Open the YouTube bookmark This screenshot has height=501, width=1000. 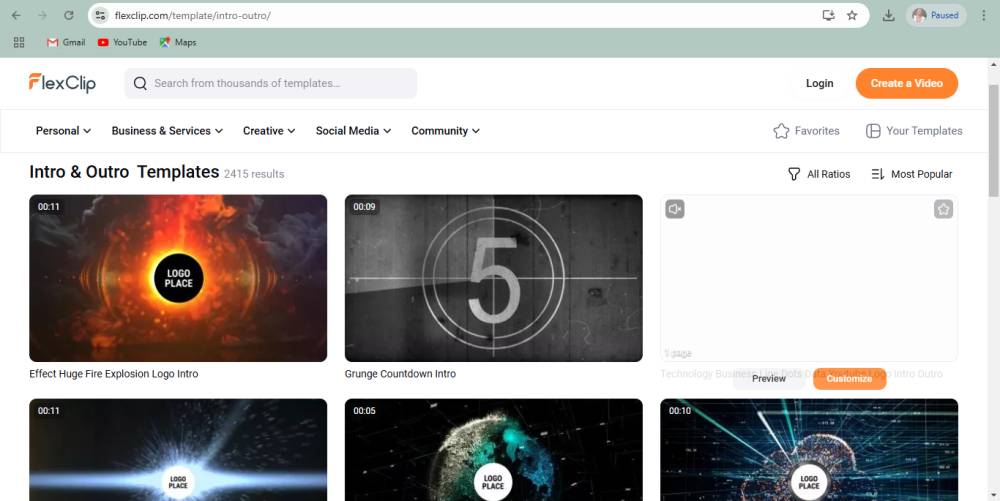tap(122, 42)
